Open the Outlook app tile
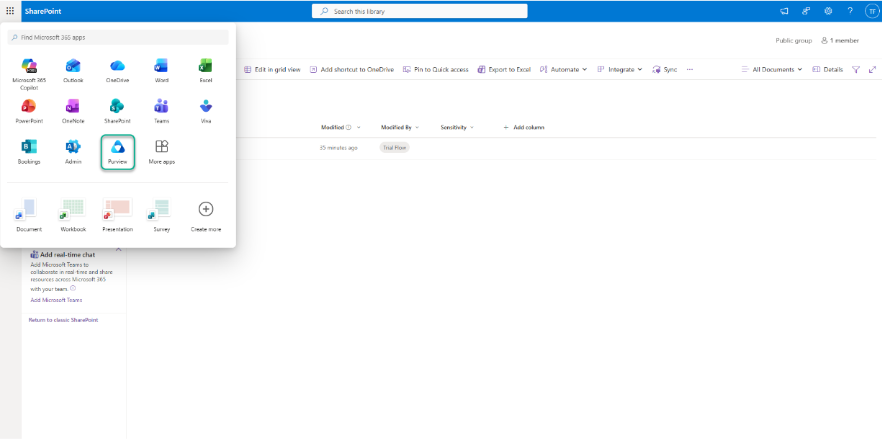This screenshot has width=882, height=441. (73, 69)
